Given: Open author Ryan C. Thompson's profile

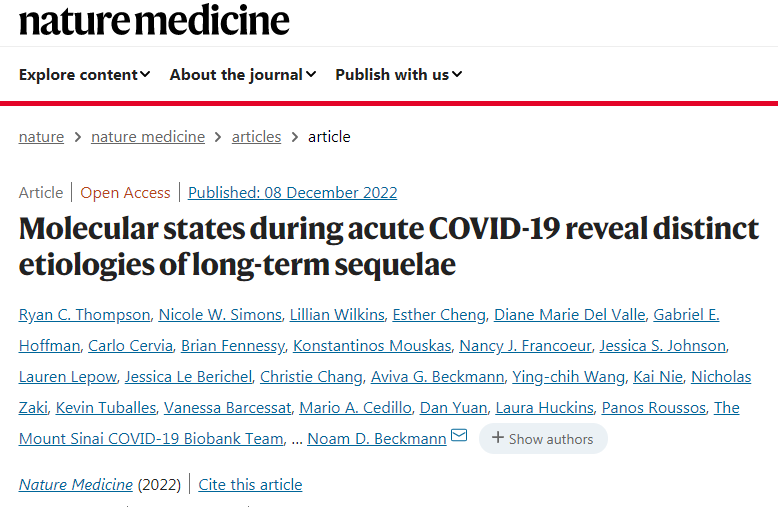Looking at the screenshot, I should tap(84, 315).
